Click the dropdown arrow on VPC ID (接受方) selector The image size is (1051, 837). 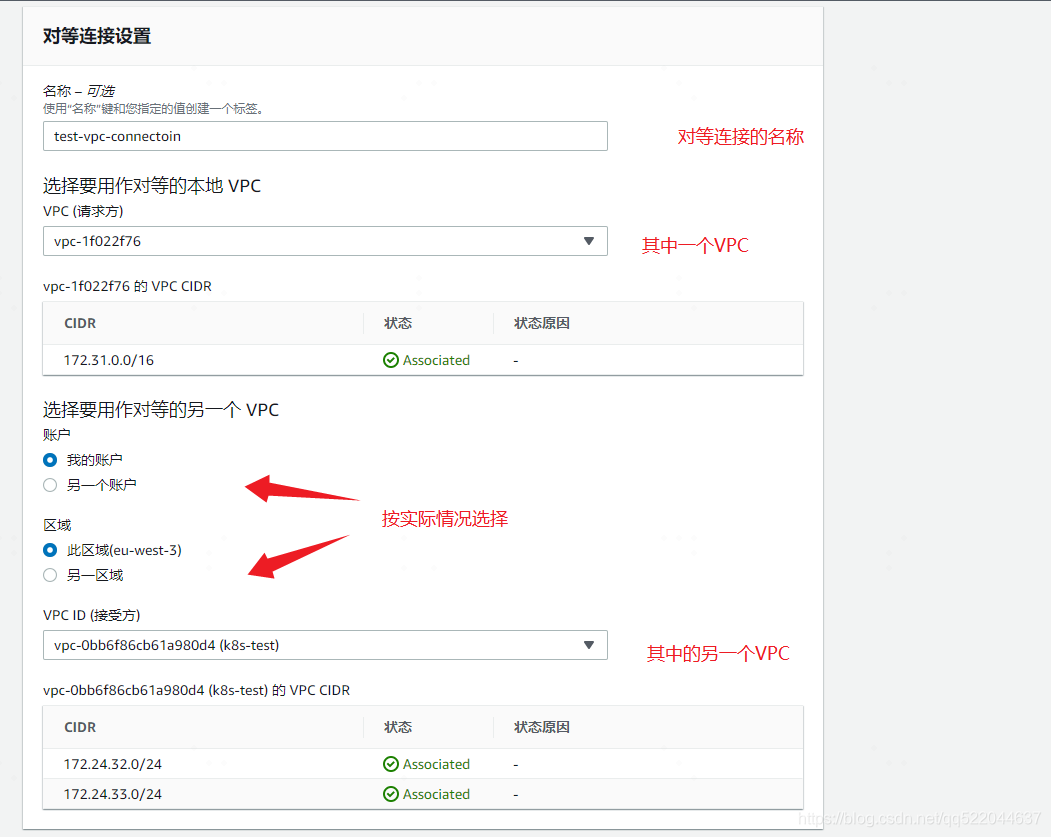point(589,645)
